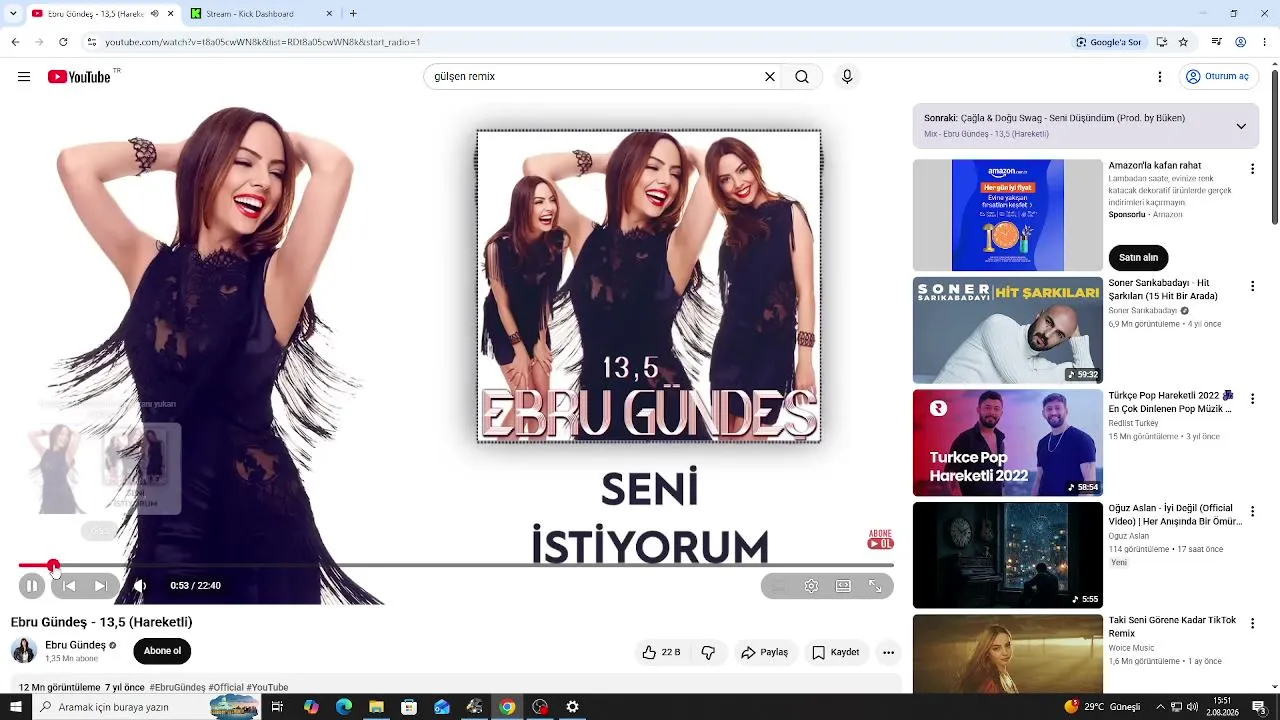Click the Windows taskbar search box
Viewport: 1280px width, 720px height.
pyautogui.click(x=146, y=707)
